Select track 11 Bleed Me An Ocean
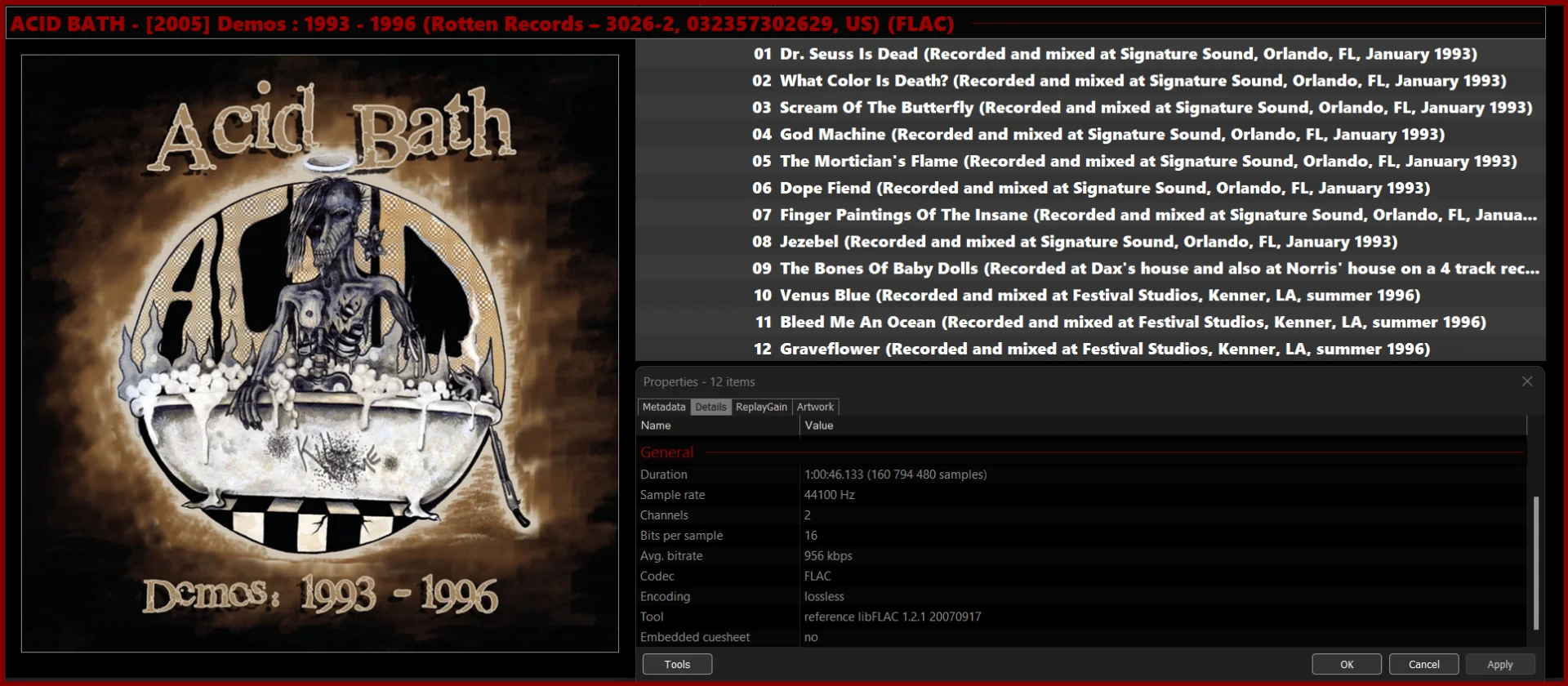 (1090, 323)
